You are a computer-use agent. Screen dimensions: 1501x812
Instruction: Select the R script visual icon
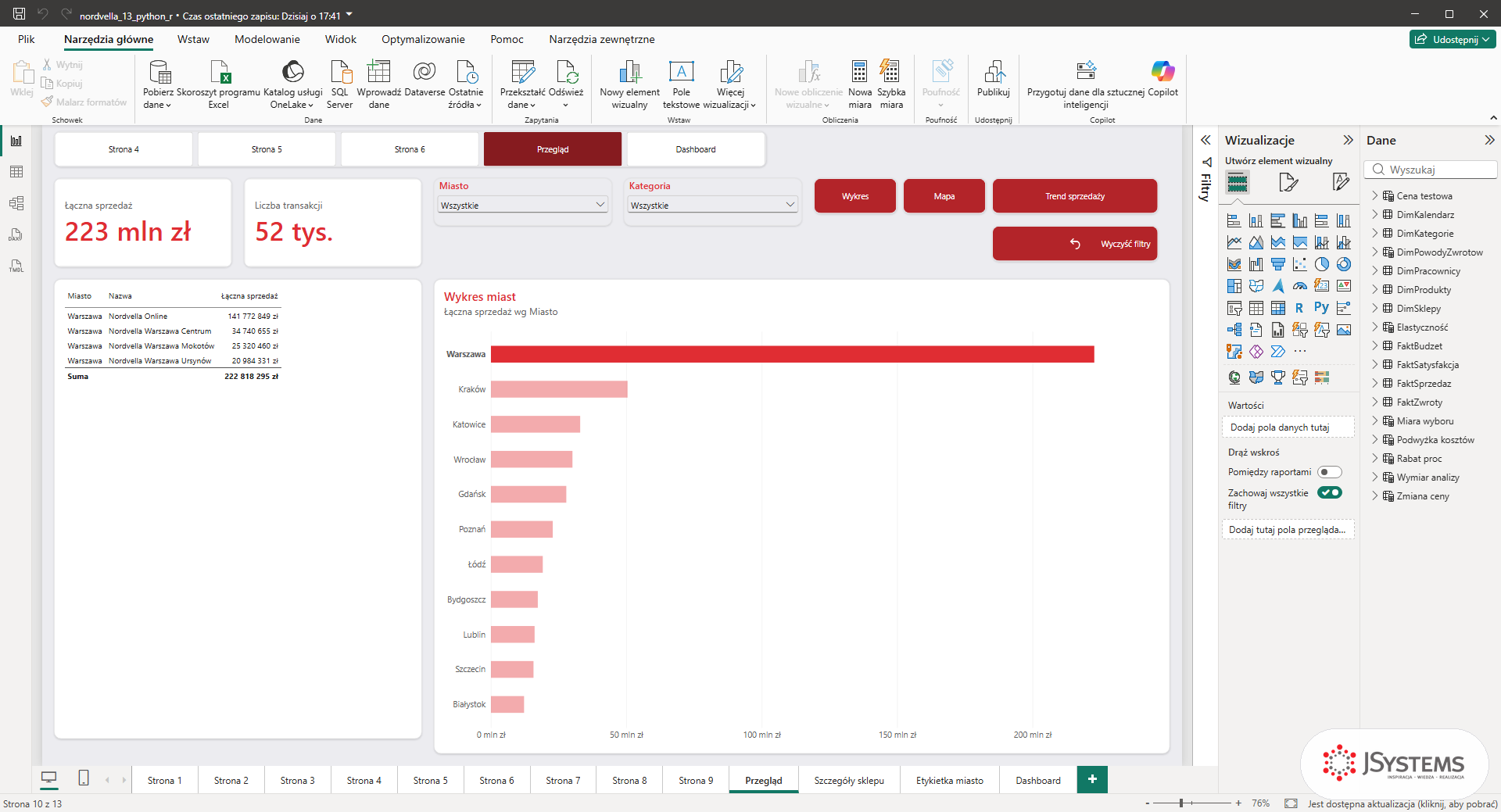coord(1299,308)
